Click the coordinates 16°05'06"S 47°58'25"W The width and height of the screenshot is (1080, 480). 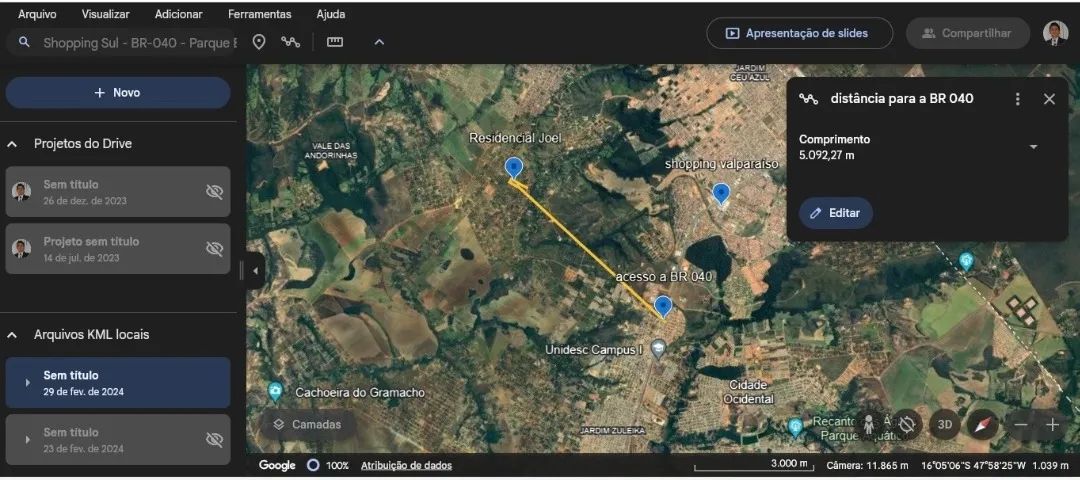click(x=974, y=466)
